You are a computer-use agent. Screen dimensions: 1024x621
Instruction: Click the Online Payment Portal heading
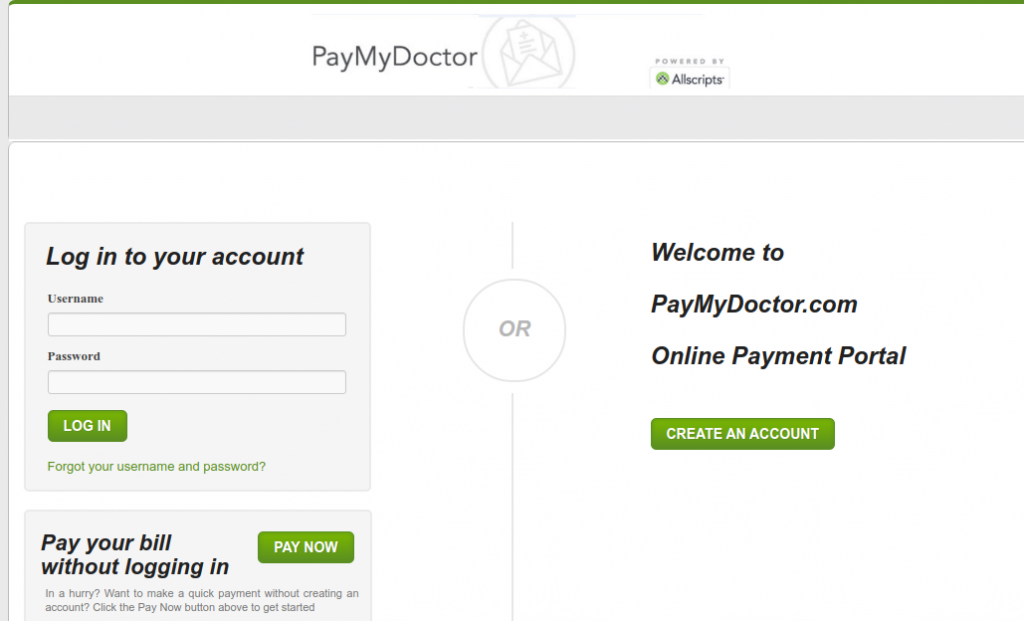point(778,356)
